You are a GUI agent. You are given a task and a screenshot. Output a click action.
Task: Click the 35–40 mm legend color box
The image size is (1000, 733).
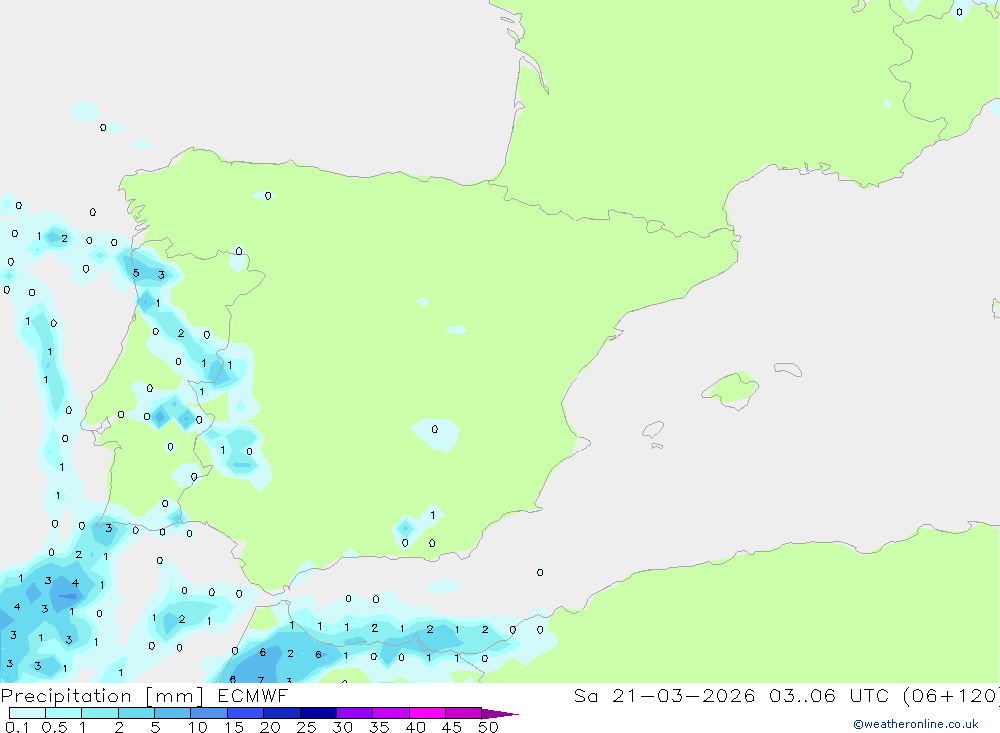click(391, 713)
